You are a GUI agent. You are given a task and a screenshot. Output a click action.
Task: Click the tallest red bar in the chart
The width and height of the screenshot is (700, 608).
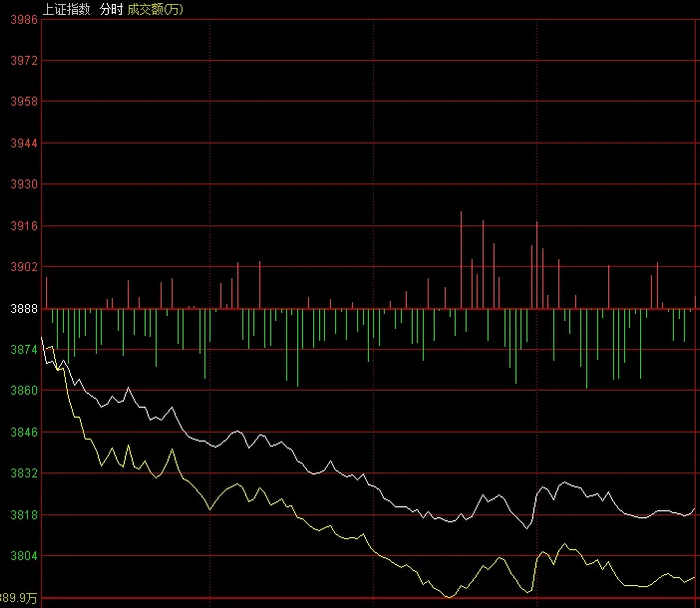[x=461, y=260]
